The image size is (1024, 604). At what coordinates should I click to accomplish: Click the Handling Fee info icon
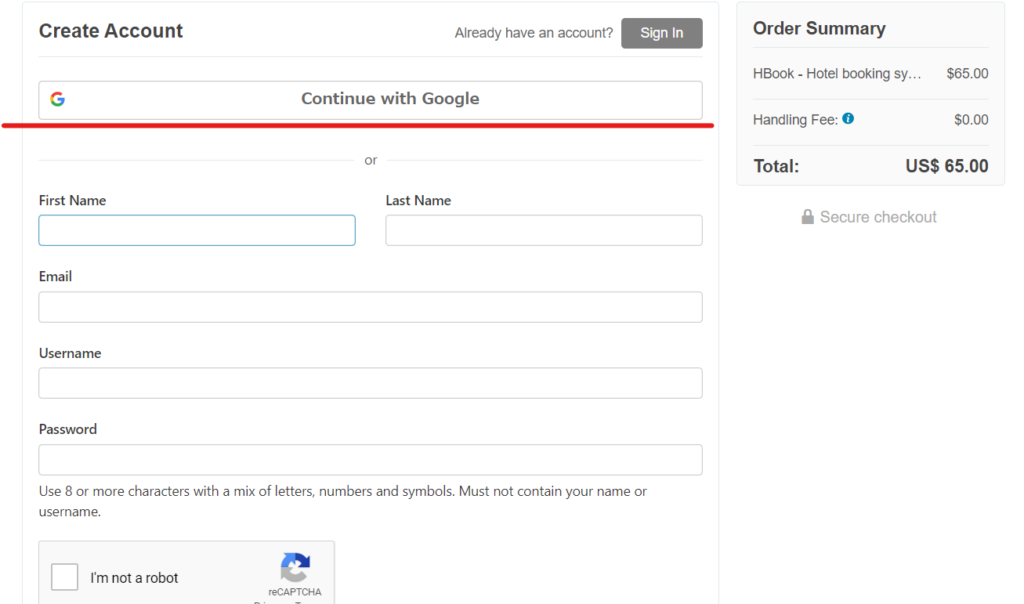(848, 119)
